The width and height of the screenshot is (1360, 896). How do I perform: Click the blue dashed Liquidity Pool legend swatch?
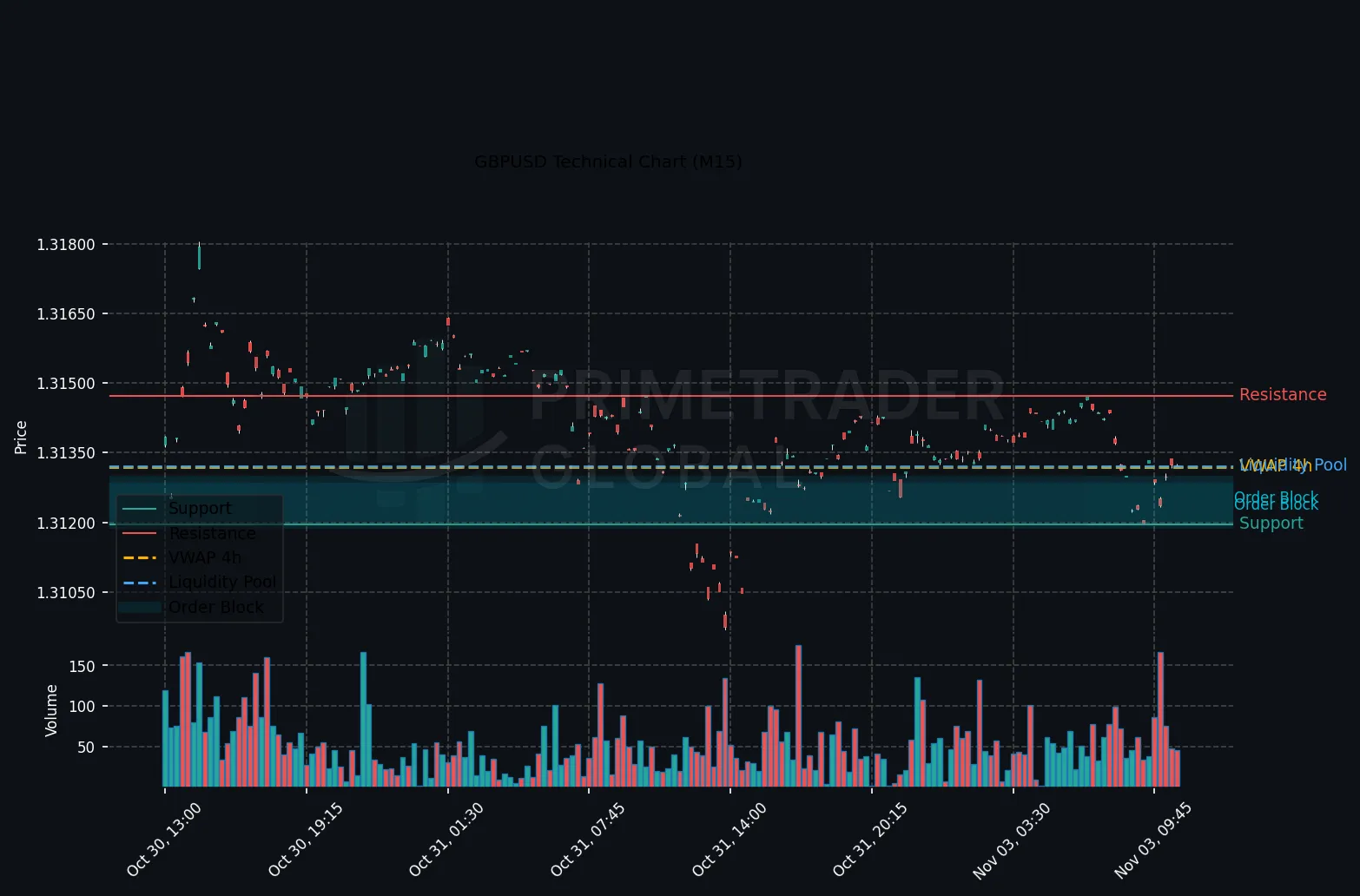[140, 582]
